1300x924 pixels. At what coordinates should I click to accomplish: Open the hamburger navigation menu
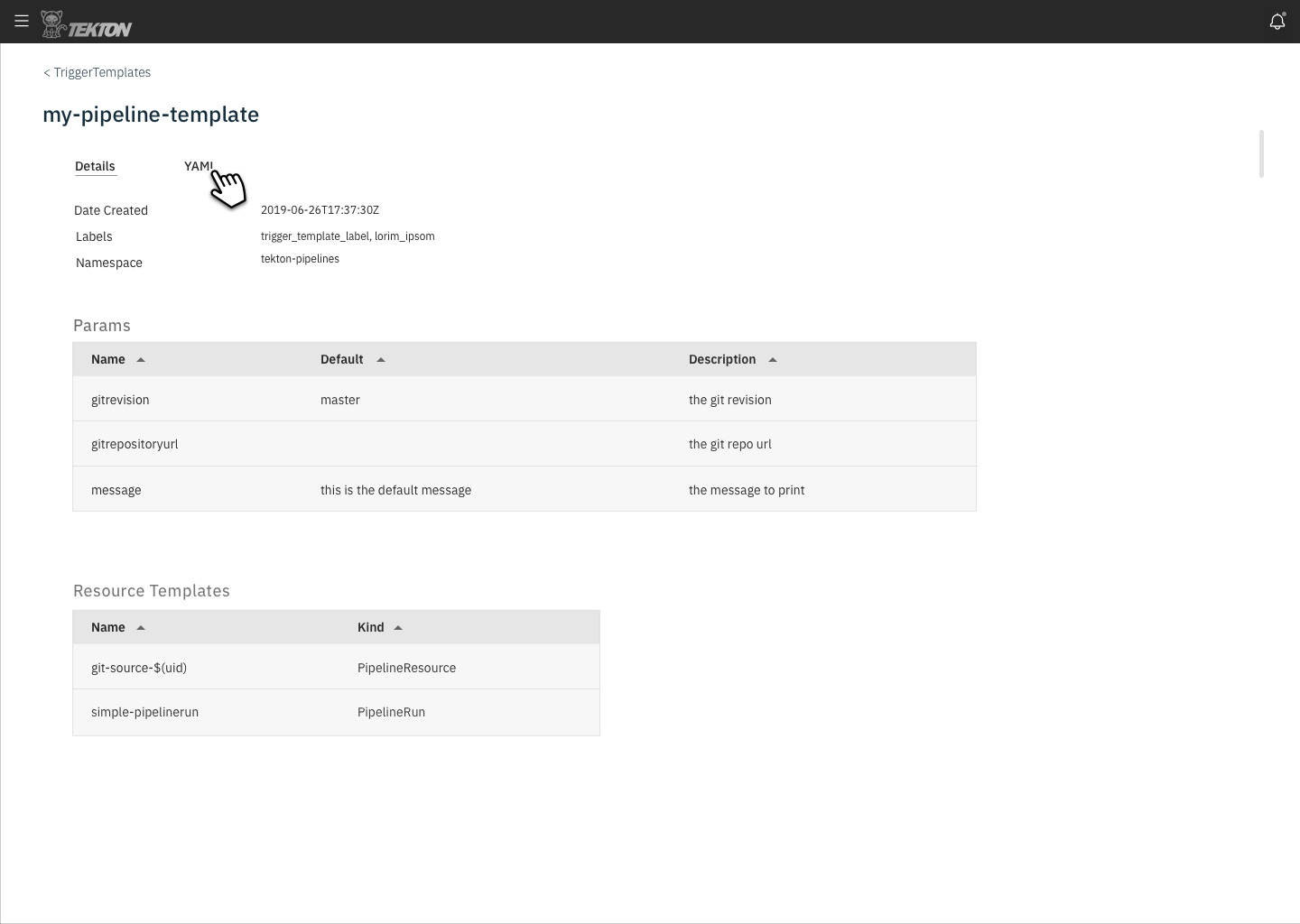click(x=22, y=21)
